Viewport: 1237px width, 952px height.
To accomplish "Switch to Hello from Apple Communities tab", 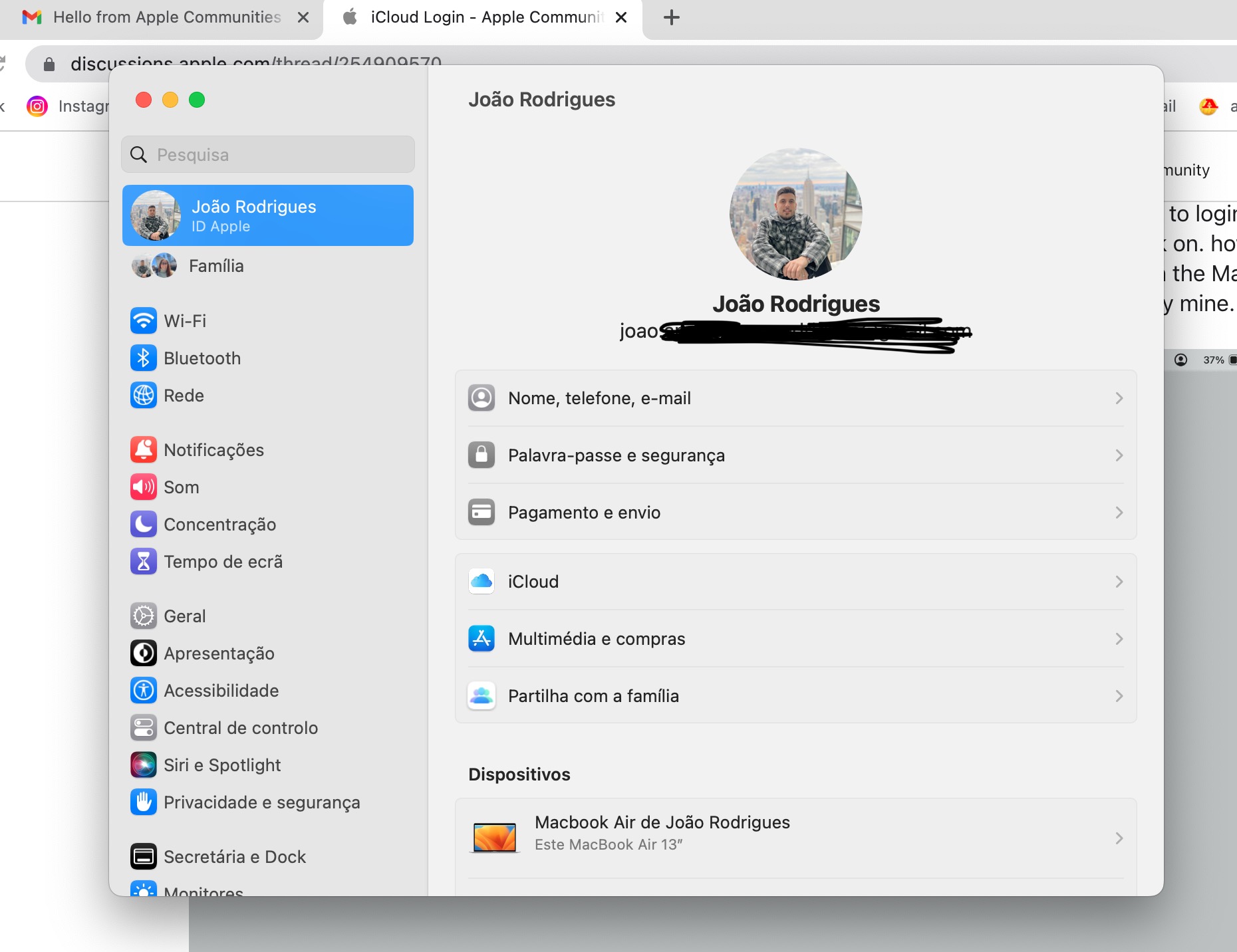I will click(x=160, y=18).
